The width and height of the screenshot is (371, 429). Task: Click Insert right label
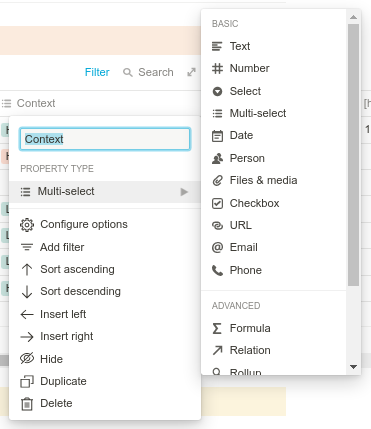click(67, 336)
